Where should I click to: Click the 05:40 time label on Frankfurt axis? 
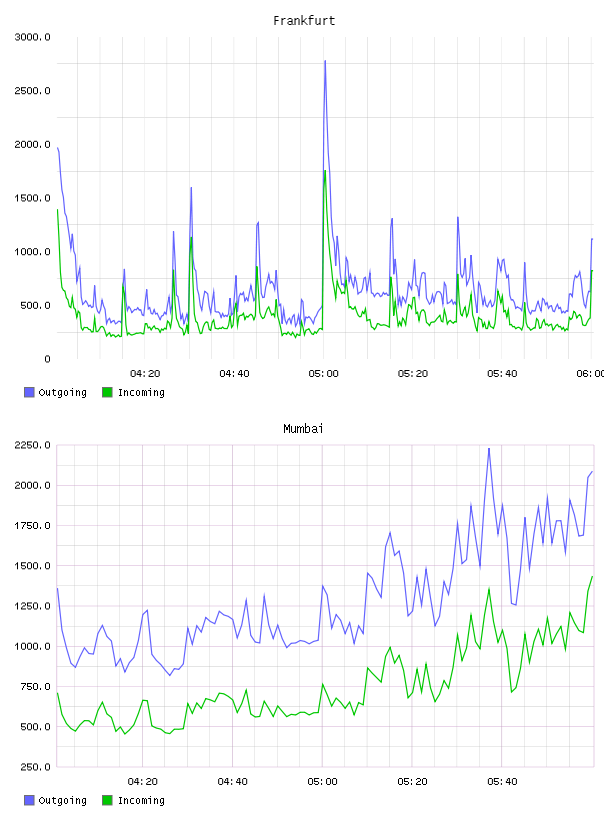(502, 374)
